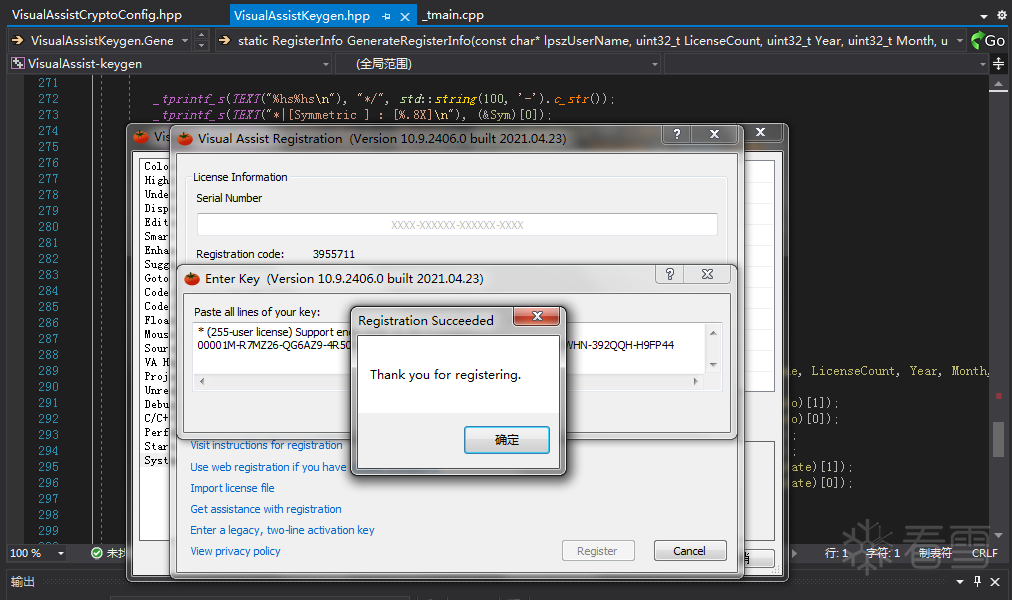Switch to the _tmain.cpp tab

454,14
